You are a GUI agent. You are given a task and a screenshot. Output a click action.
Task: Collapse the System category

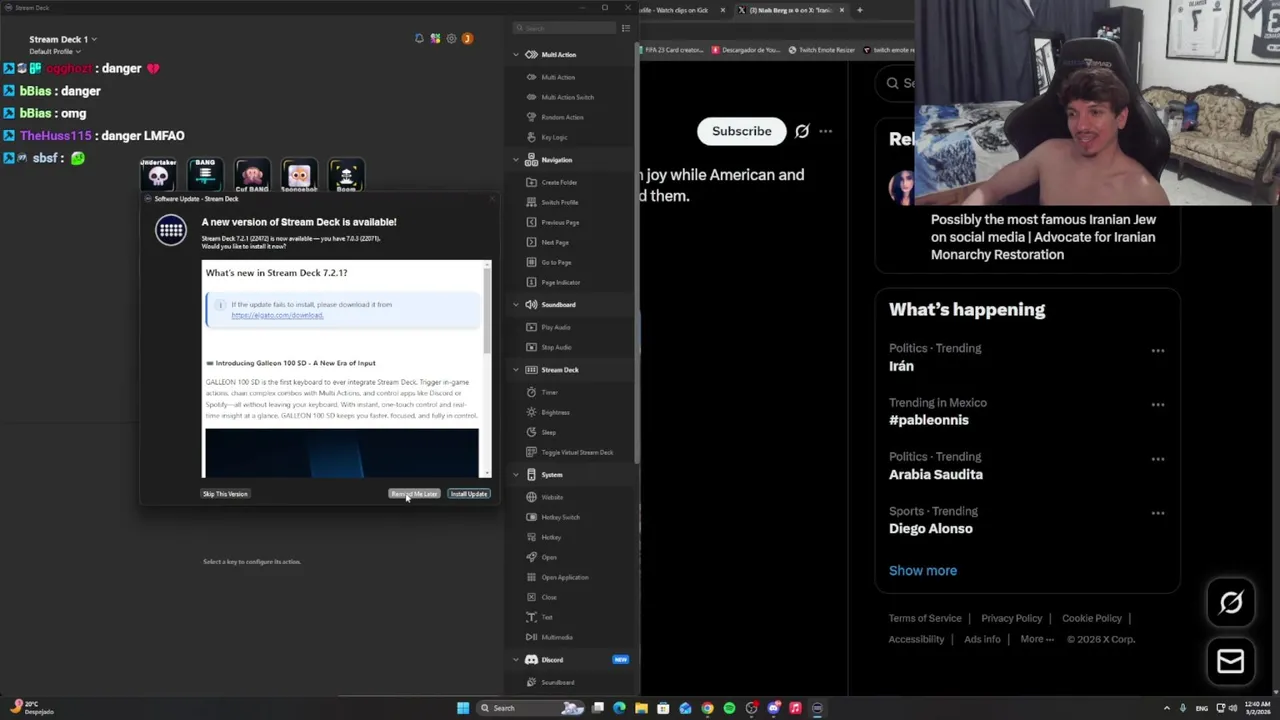pos(516,475)
